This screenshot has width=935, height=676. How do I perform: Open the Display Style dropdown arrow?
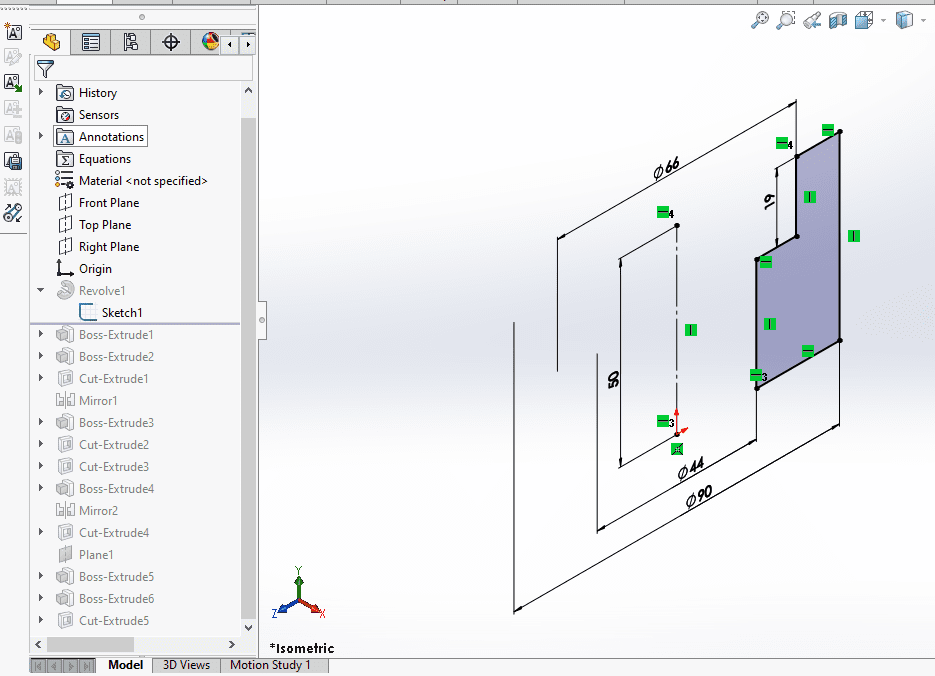[922, 19]
